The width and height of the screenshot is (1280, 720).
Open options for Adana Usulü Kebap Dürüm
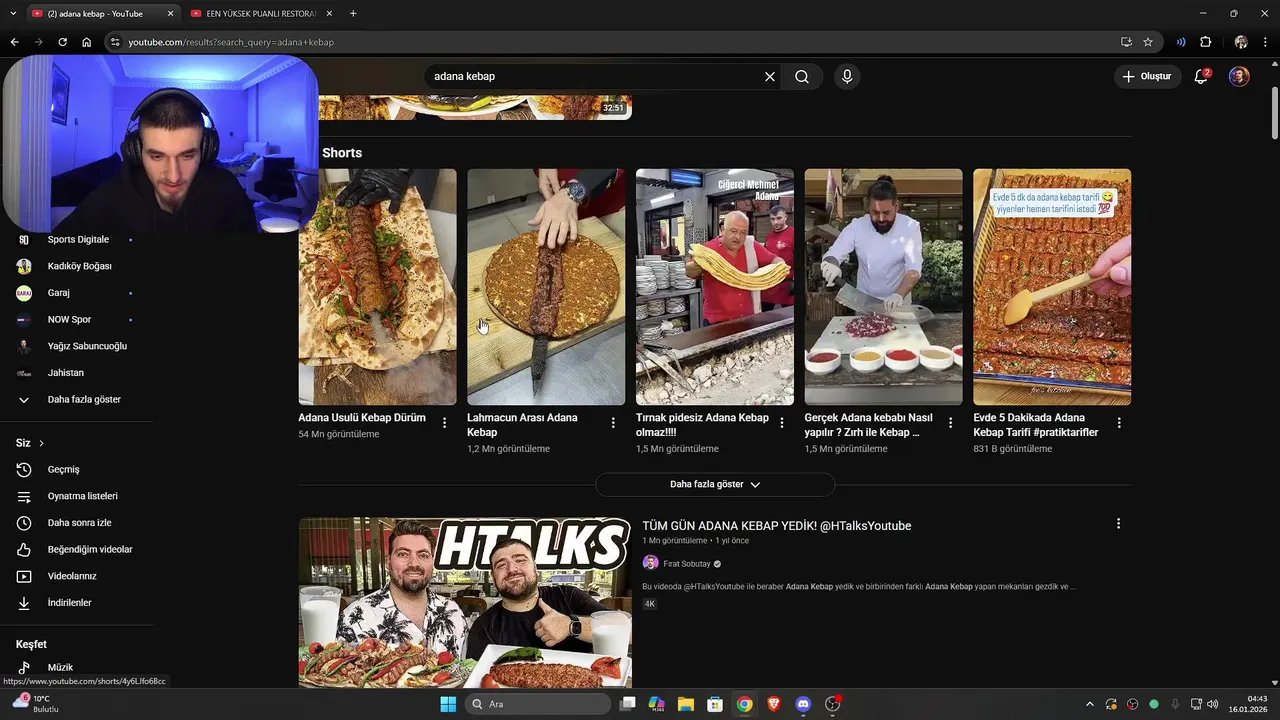[444, 423]
